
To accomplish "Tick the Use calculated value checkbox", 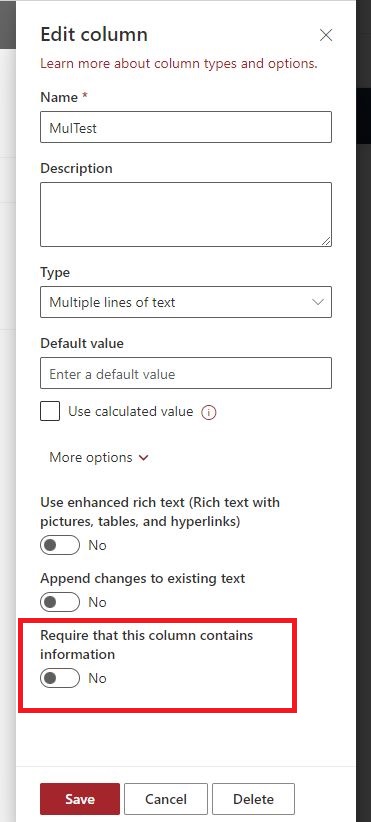I will point(50,412).
